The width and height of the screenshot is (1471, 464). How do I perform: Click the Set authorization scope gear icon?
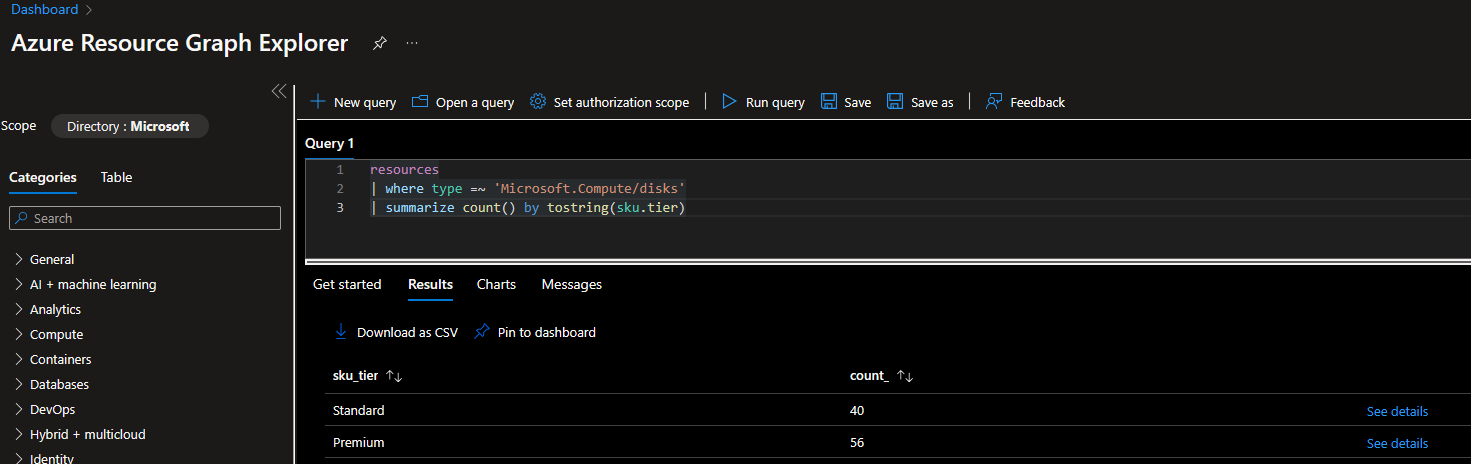pos(538,102)
